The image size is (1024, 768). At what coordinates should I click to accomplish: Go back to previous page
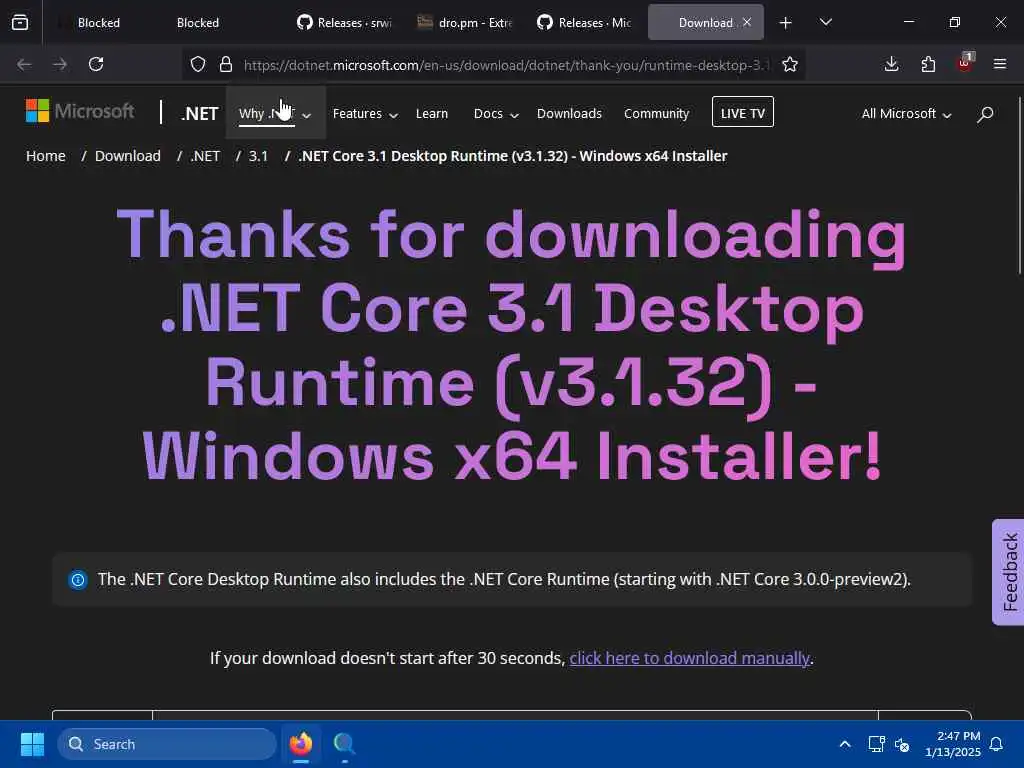pyautogui.click(x=24, y=64)
